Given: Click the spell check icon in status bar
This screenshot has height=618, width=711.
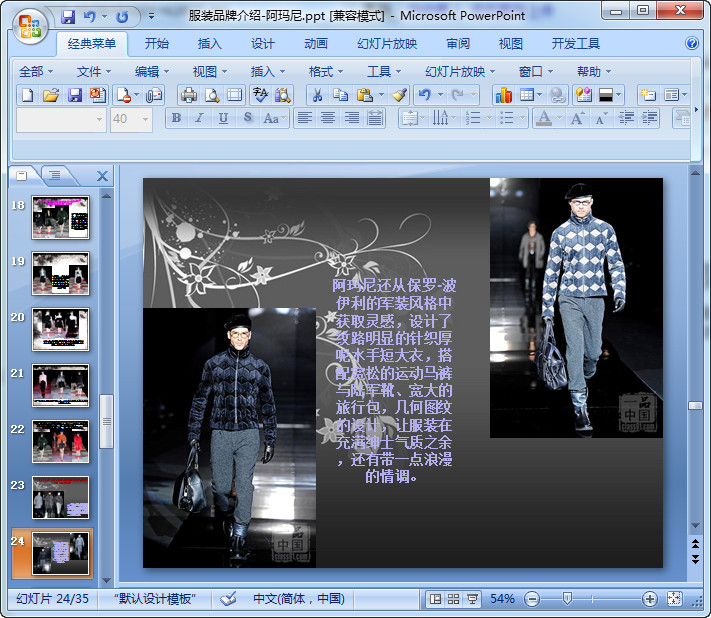Looking at the screenshot, I should click(x=228, y=598).
